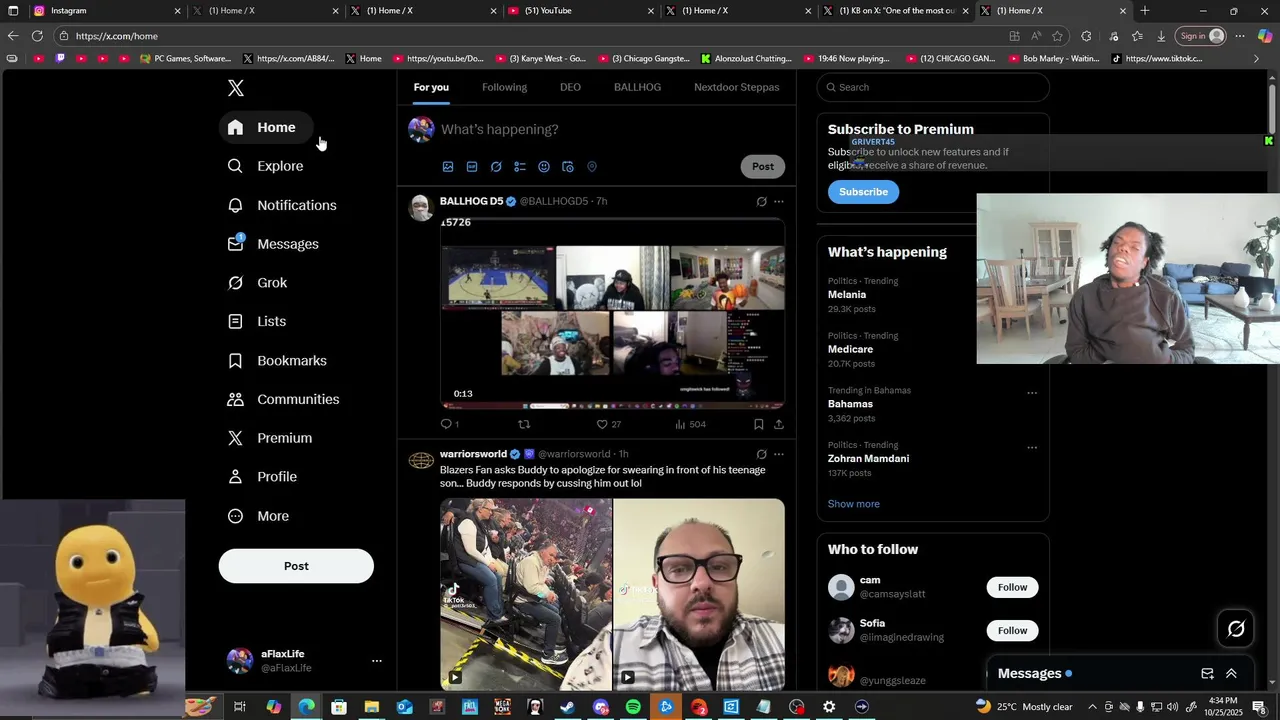Bookmark this page with the star icon
The height and width of the screenshot is (720, 1280).
pos(1057,36)
